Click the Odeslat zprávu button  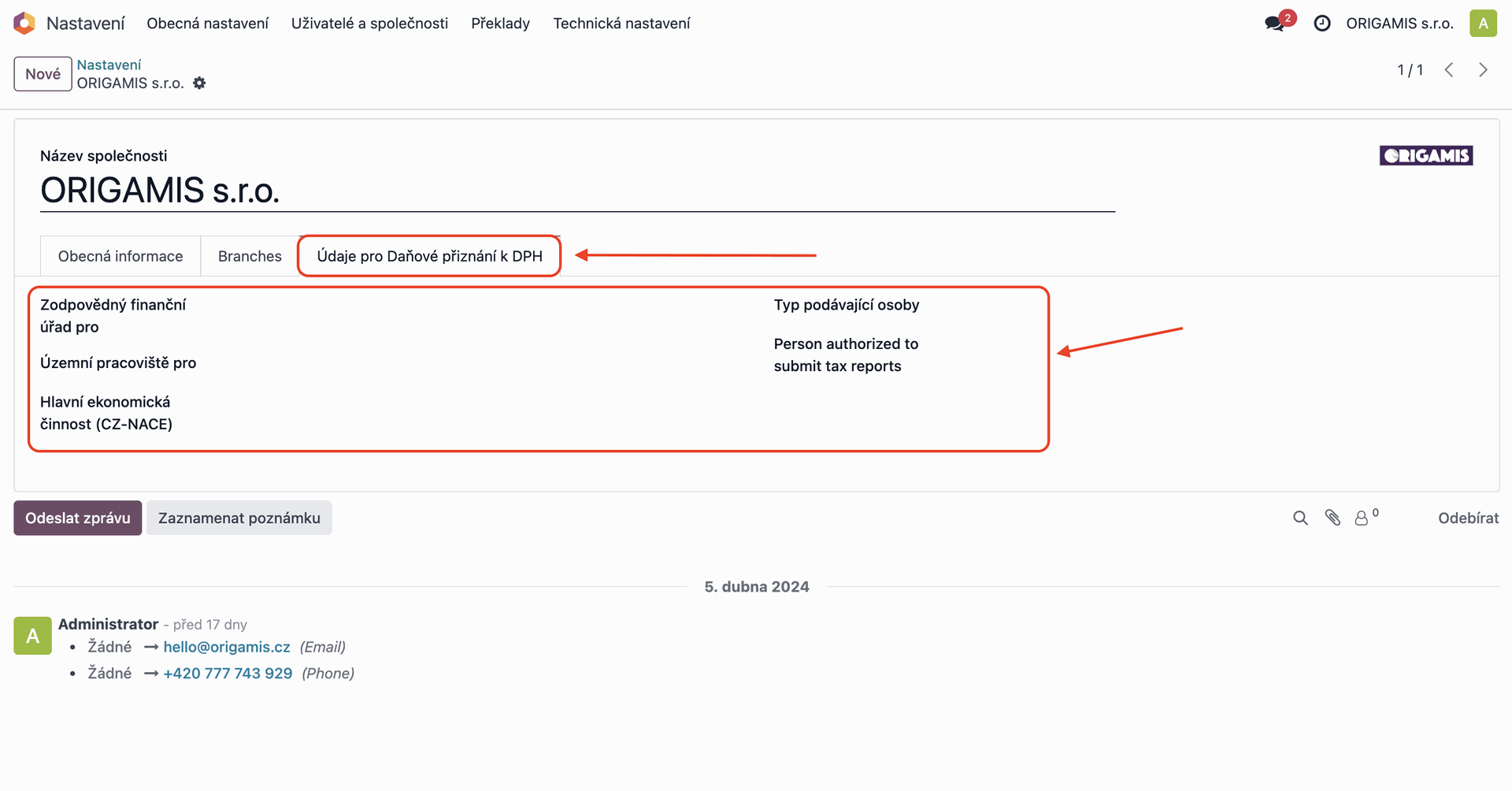click(77, 518)
